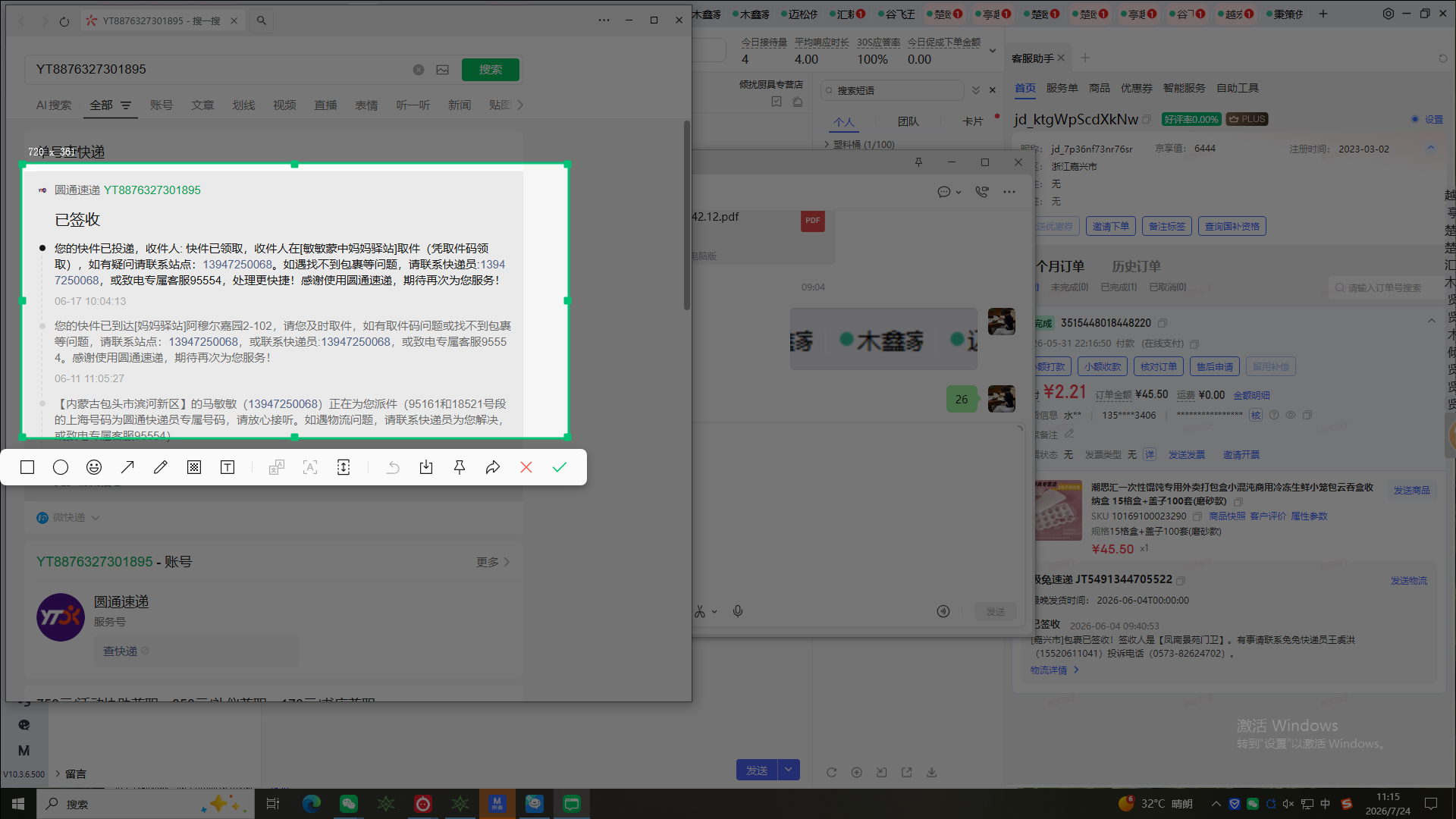Reveal hidden recipient info with eye icon
The height and width of the screenshot is (819, 1456).
[x=1291, y=415]
